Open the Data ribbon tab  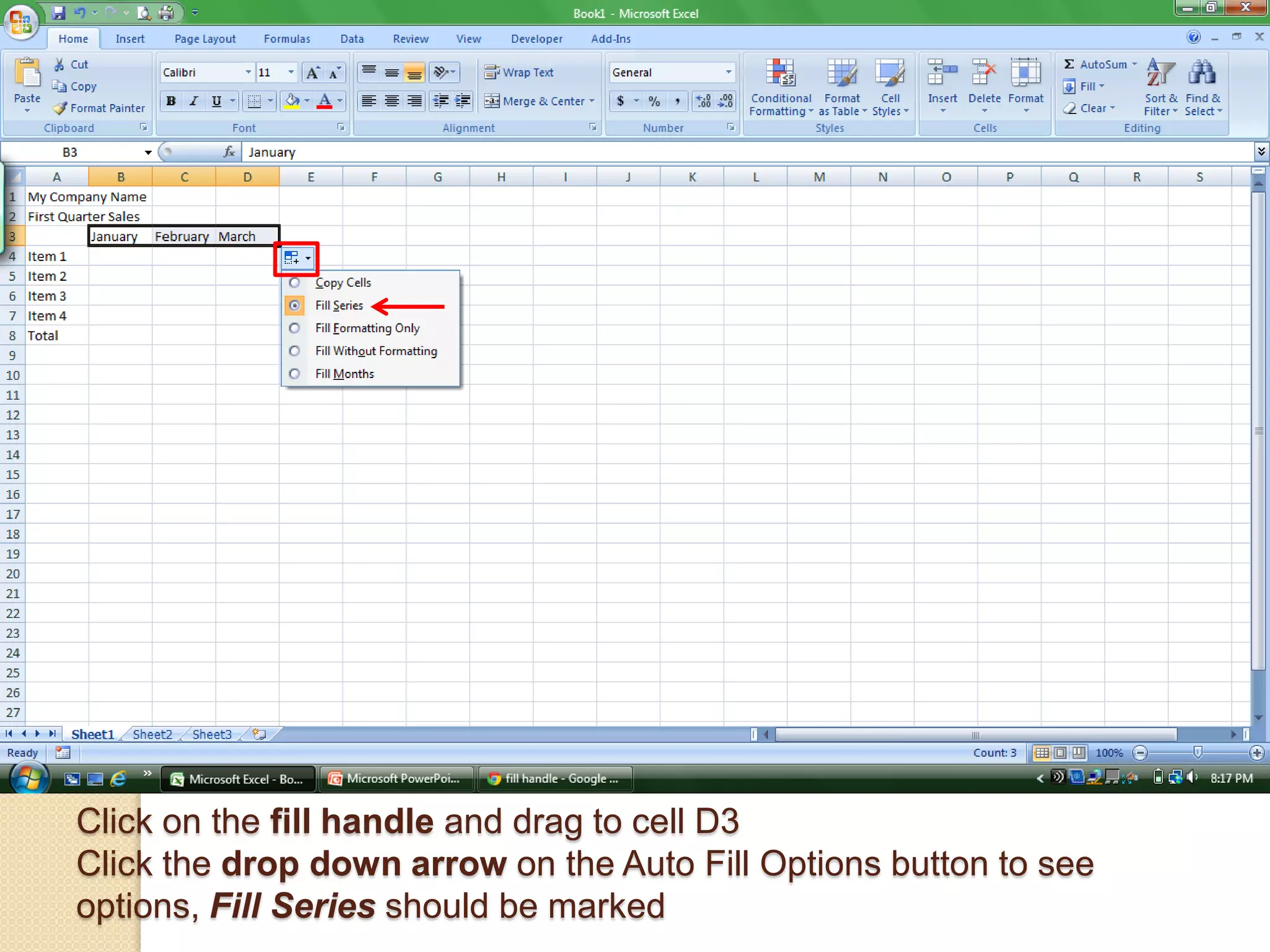[x=352, y=38]
